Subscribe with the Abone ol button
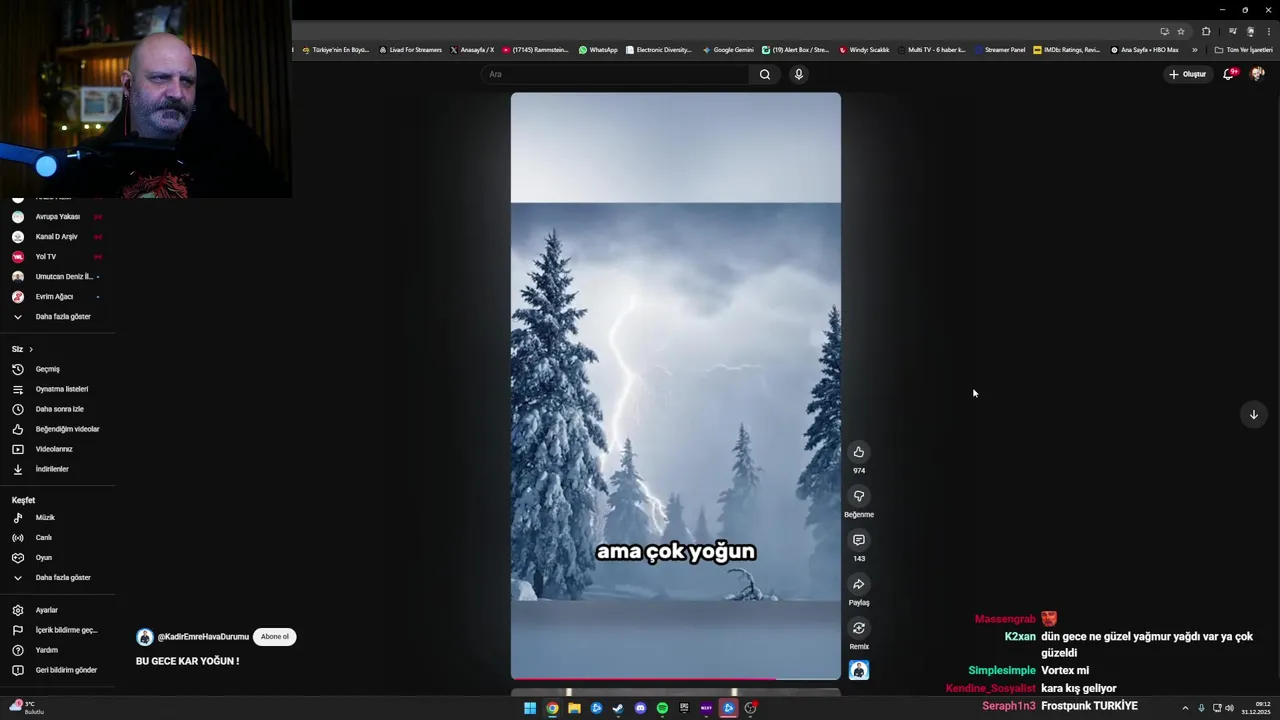This screenshot has height=720, width=1280. point(274,637)
